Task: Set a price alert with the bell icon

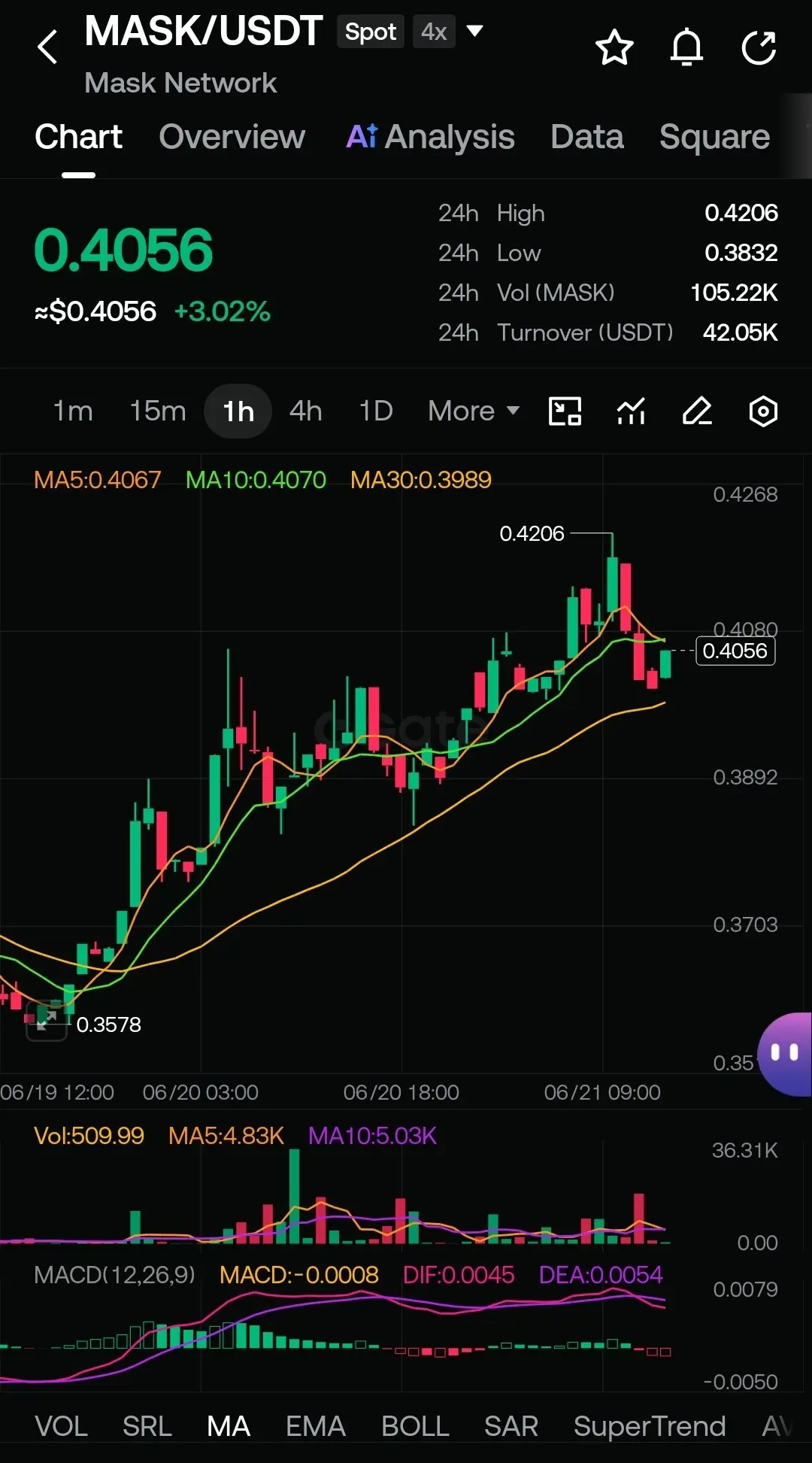Action: 686,47
